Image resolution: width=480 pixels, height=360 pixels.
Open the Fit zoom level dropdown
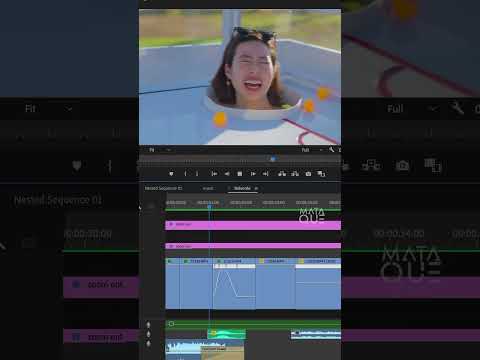click(160, 150)
